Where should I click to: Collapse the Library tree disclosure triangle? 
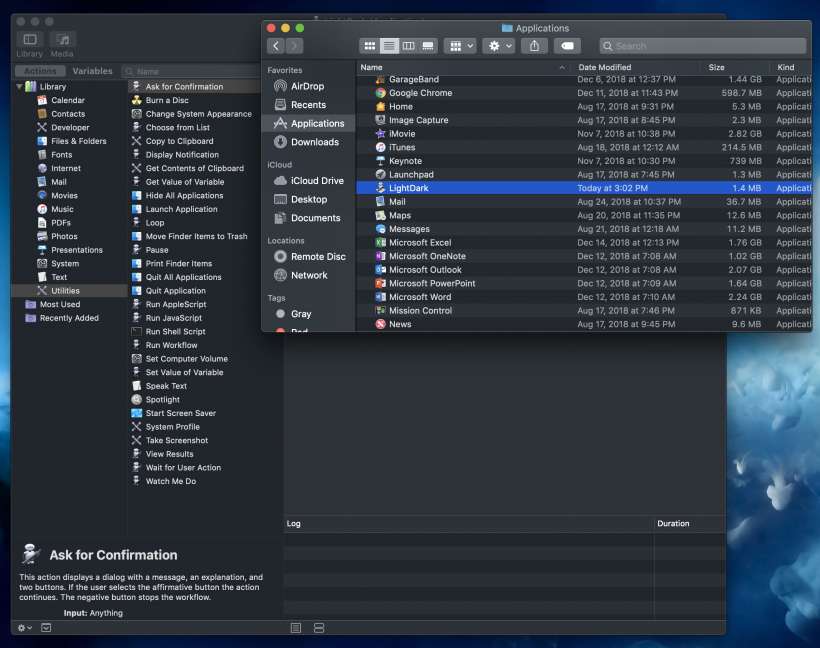[19, 87]
